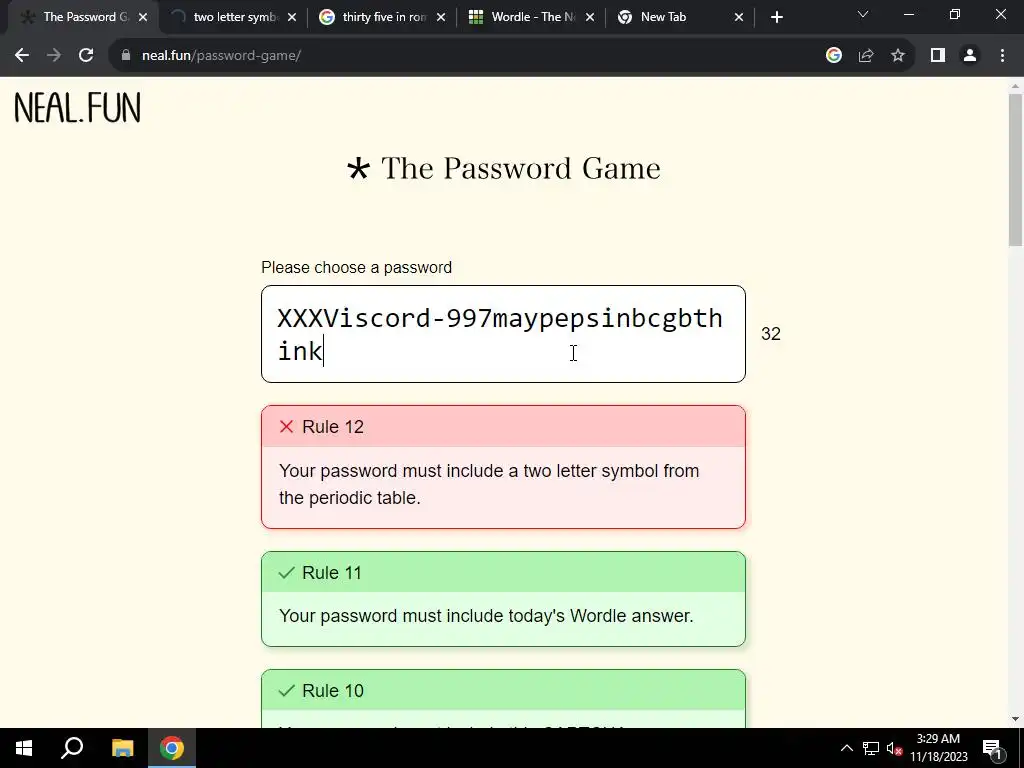
Task: Close the Wordle tab
Action: pos(590,17)
